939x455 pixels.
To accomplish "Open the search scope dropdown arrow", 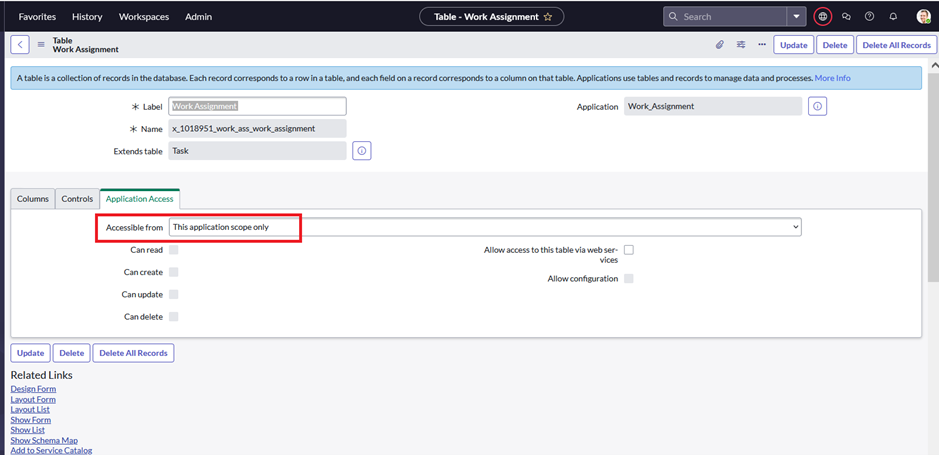I will point(796,17).
